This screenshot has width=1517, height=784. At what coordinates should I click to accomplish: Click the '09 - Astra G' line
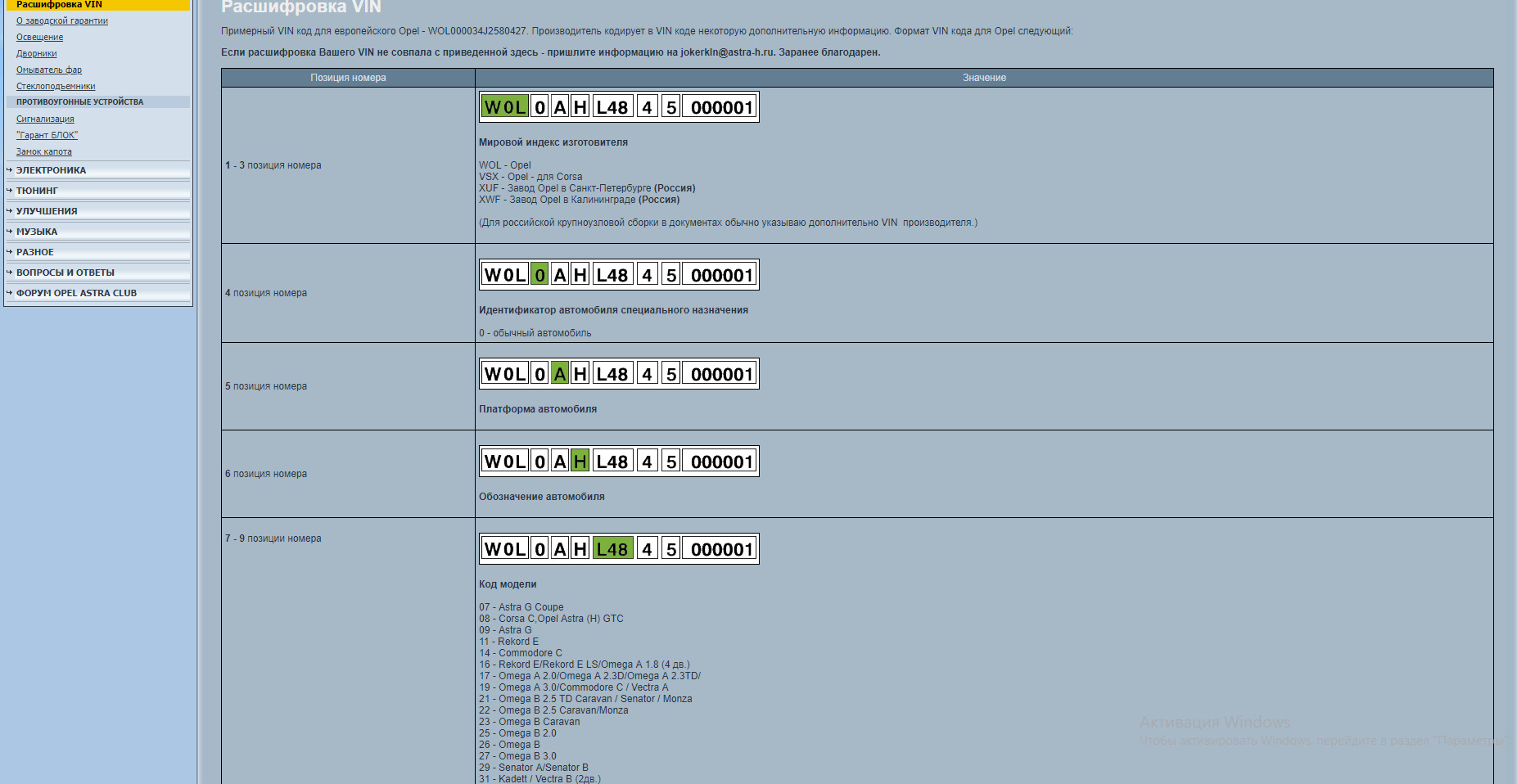(x=505, y=630)
